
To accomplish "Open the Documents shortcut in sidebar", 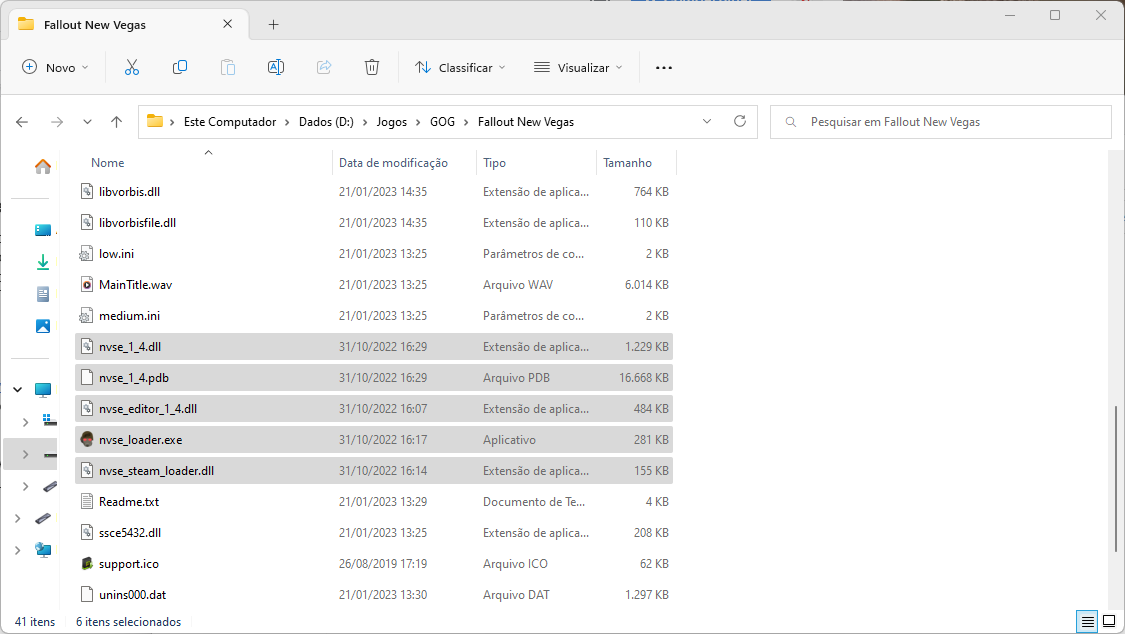I will (43, 294).
